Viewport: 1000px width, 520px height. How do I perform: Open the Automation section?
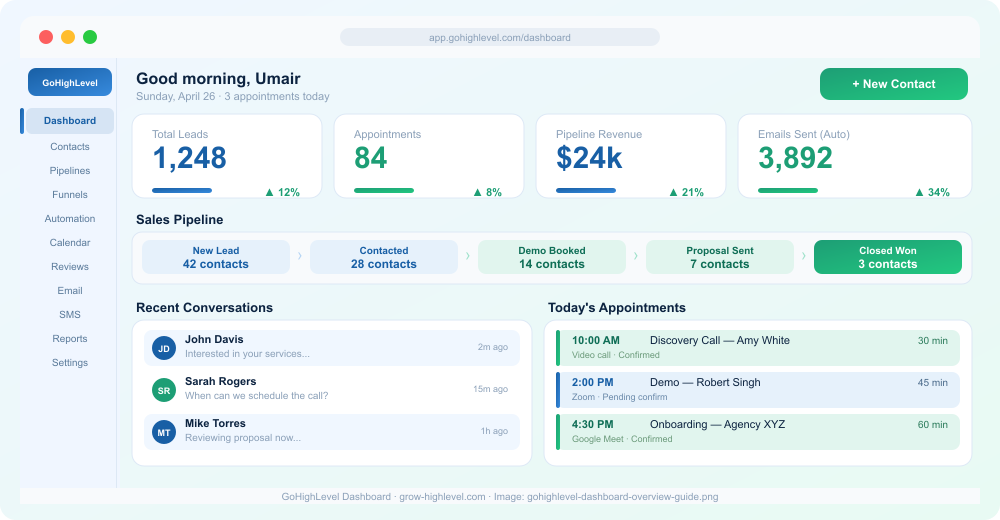(70, 219)
